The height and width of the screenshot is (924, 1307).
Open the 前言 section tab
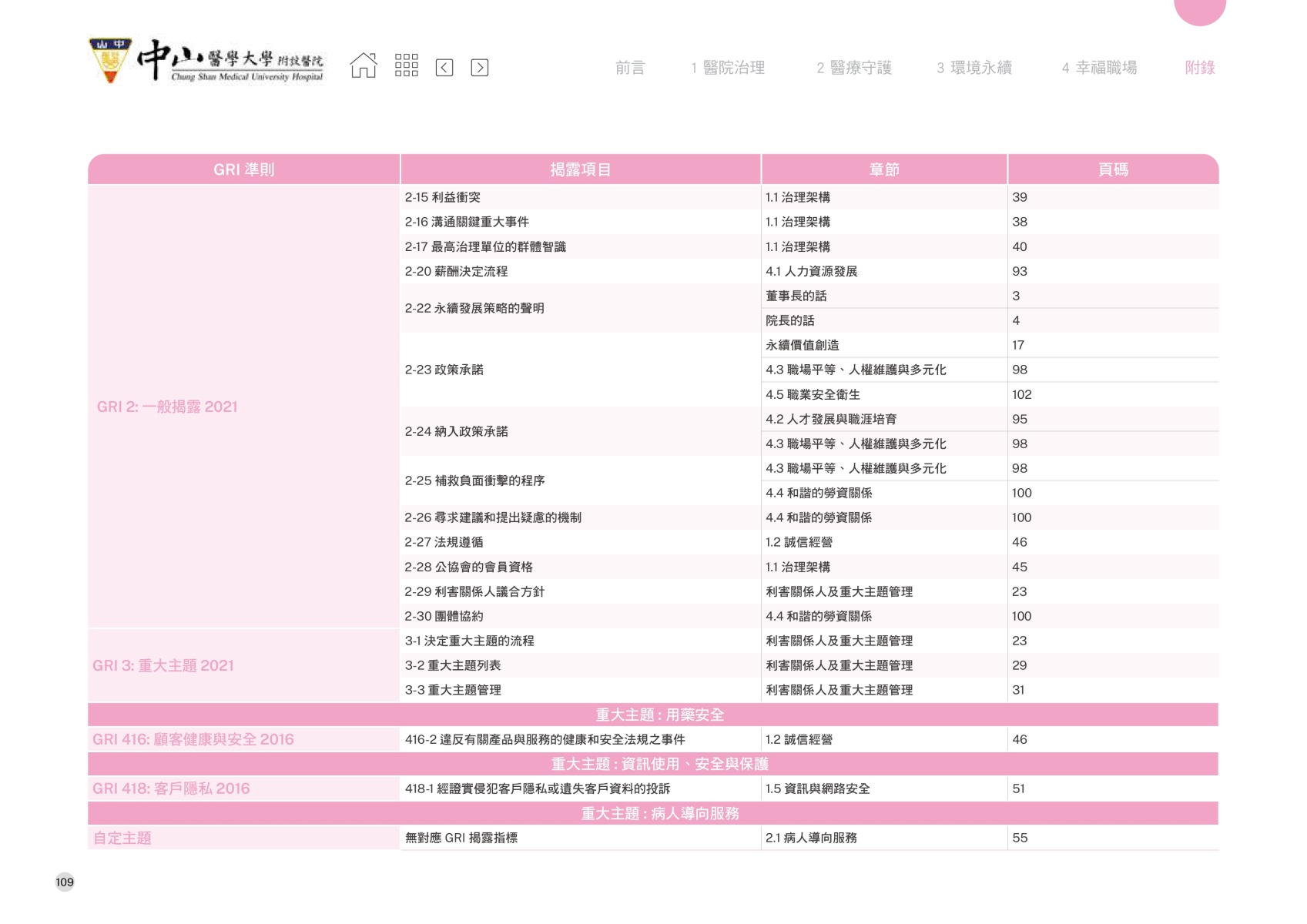tap(629, 68)
